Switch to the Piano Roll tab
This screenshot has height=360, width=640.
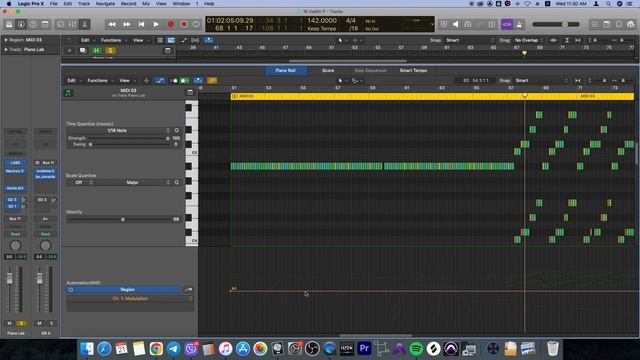click(x=285, y=71)
